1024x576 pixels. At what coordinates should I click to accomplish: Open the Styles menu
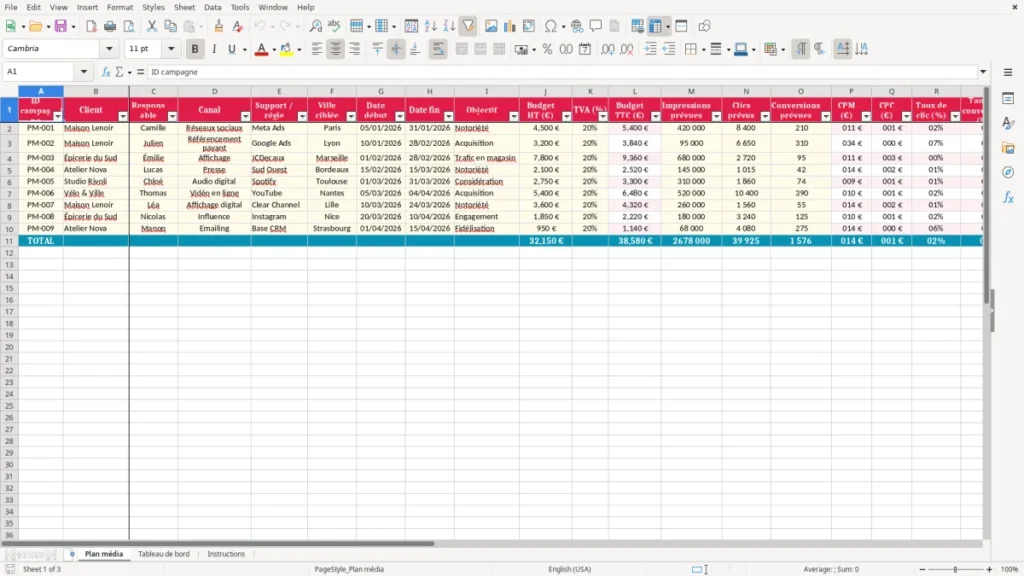tap(153, 7)
